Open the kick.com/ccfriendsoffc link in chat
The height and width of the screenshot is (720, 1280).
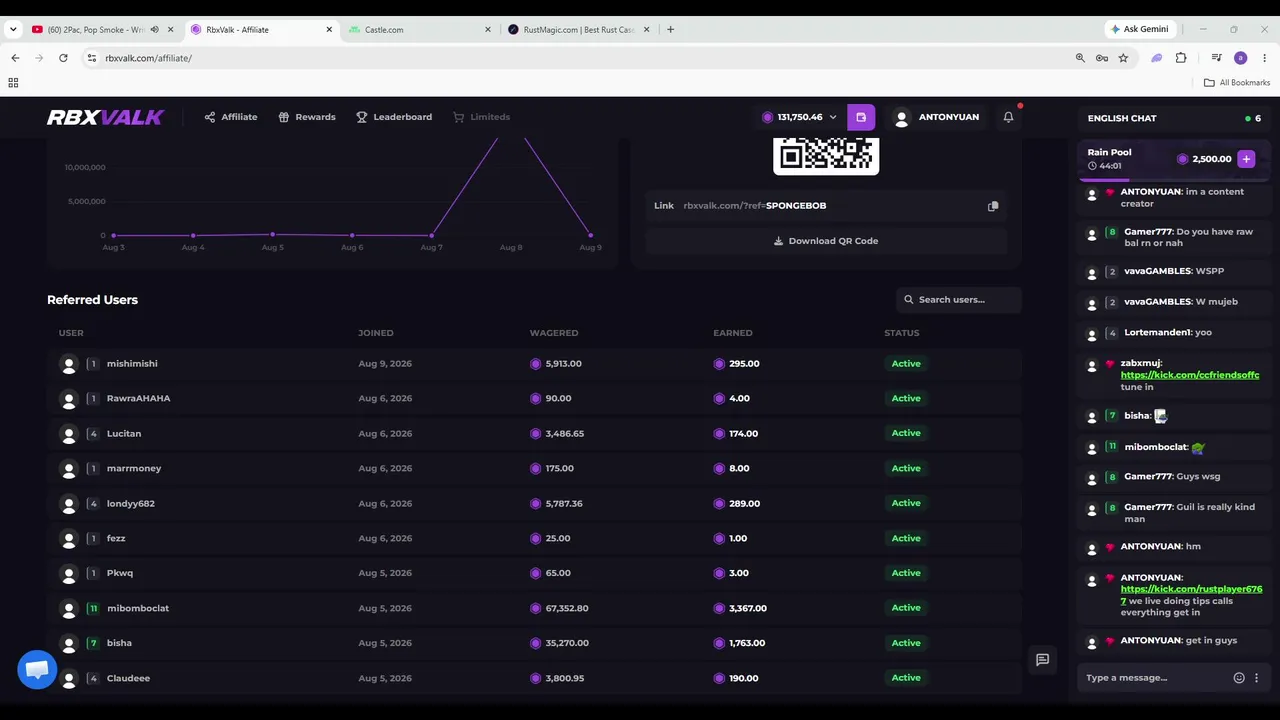[x=1190, y=375]
